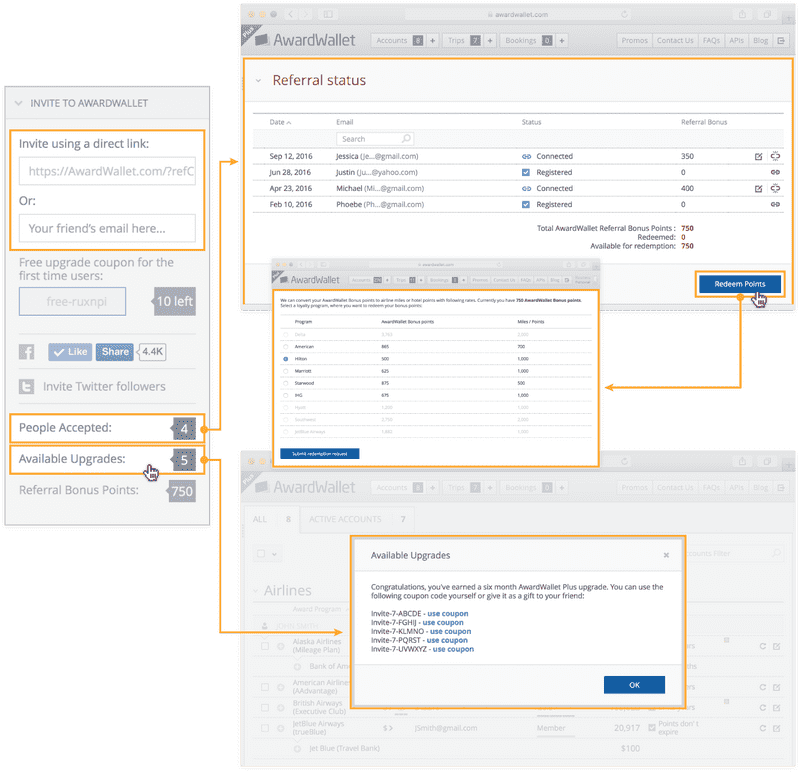Viewport: 800px width, 772px height.
Task: Click the People Accepted count badge
Action: [184, 429]
